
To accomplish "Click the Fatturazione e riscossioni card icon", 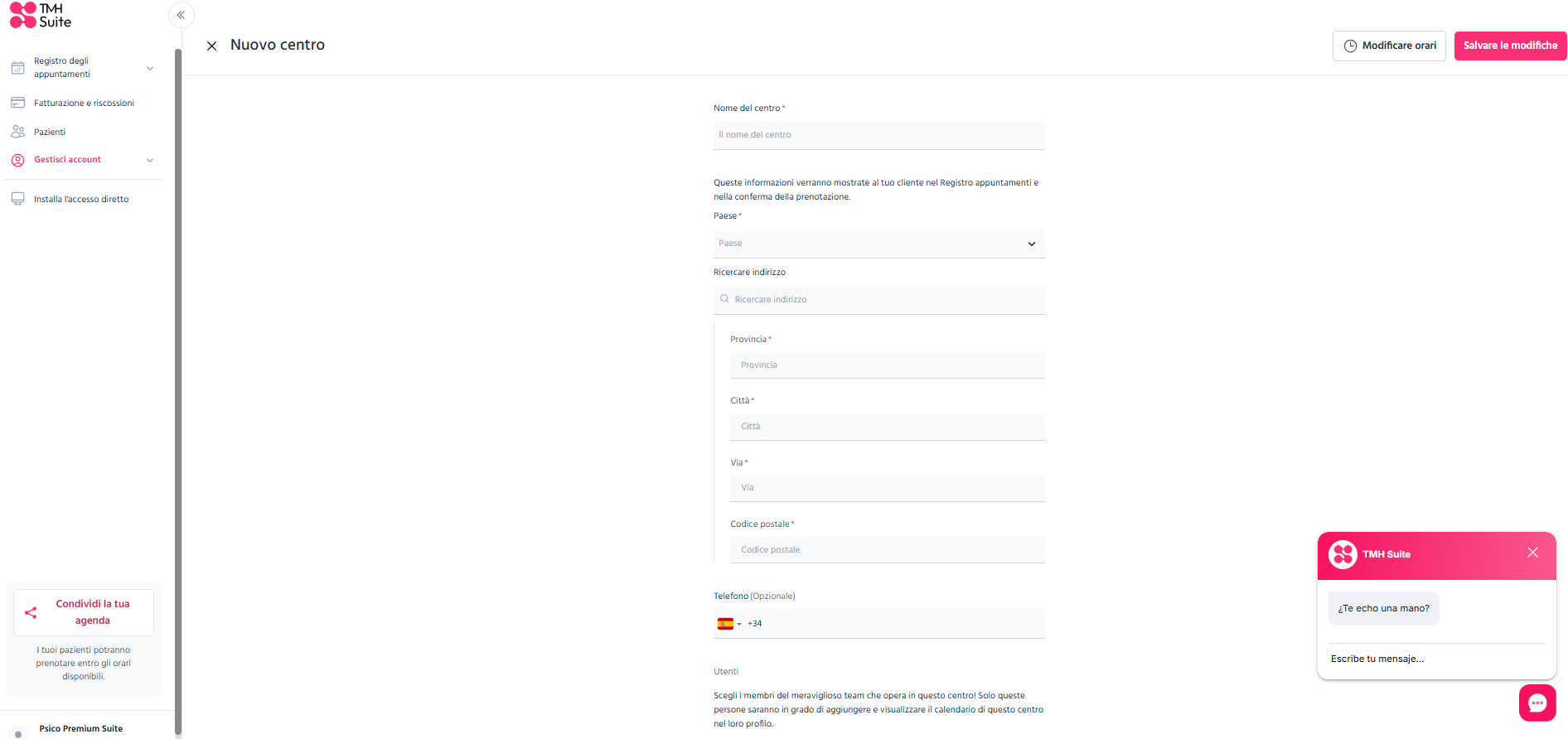I will [17, 103].
